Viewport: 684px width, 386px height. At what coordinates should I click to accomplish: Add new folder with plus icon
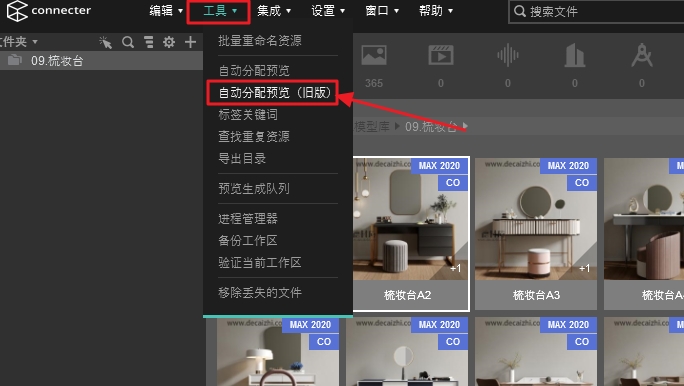coord(190,42)
